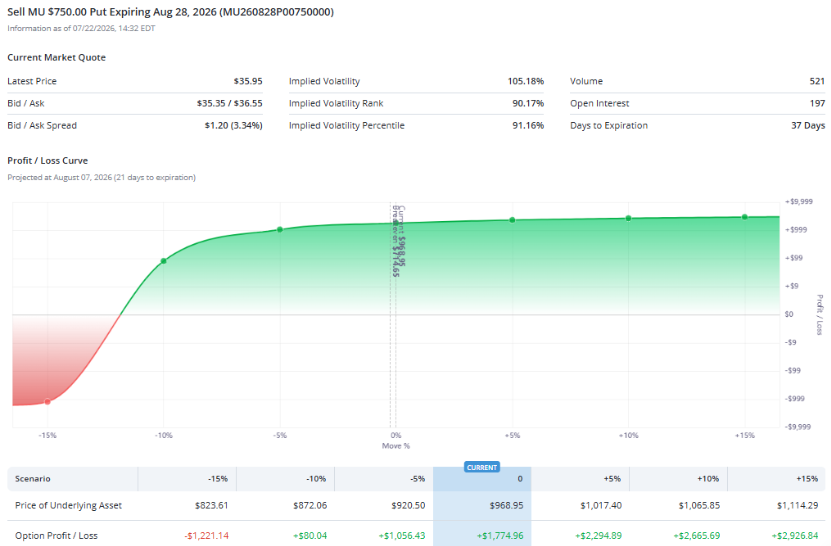Click the +5% data point on curve
This screenshot has height=546, width=831.
[512, 220]
